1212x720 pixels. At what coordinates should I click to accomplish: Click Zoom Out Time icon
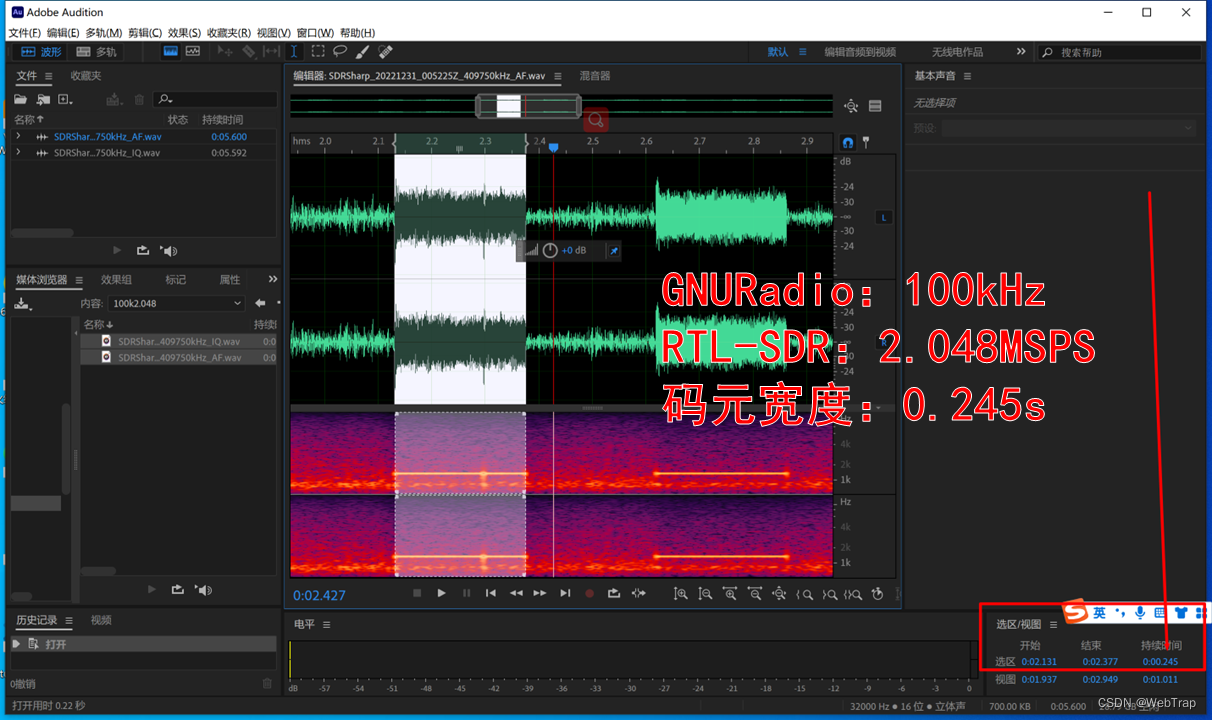tap(755, 594)
